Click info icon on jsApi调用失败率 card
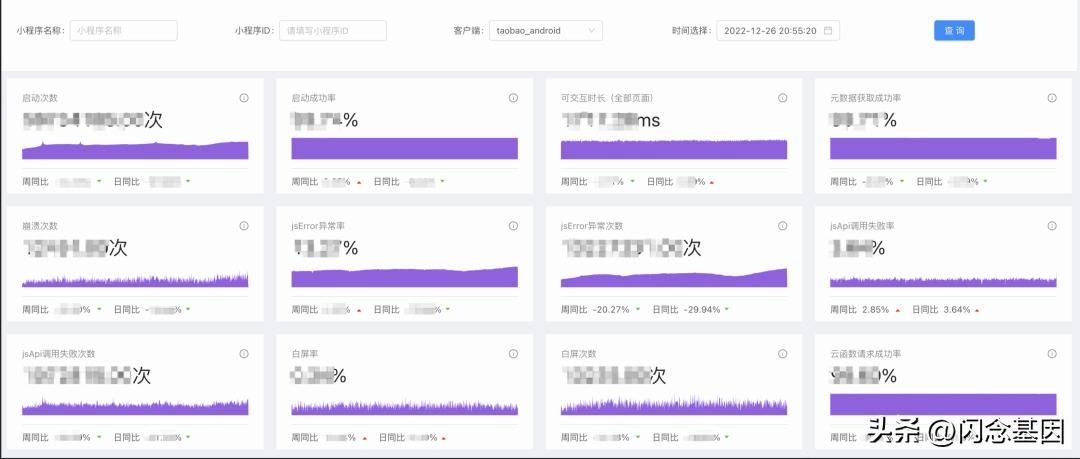 coord(1052,226)
